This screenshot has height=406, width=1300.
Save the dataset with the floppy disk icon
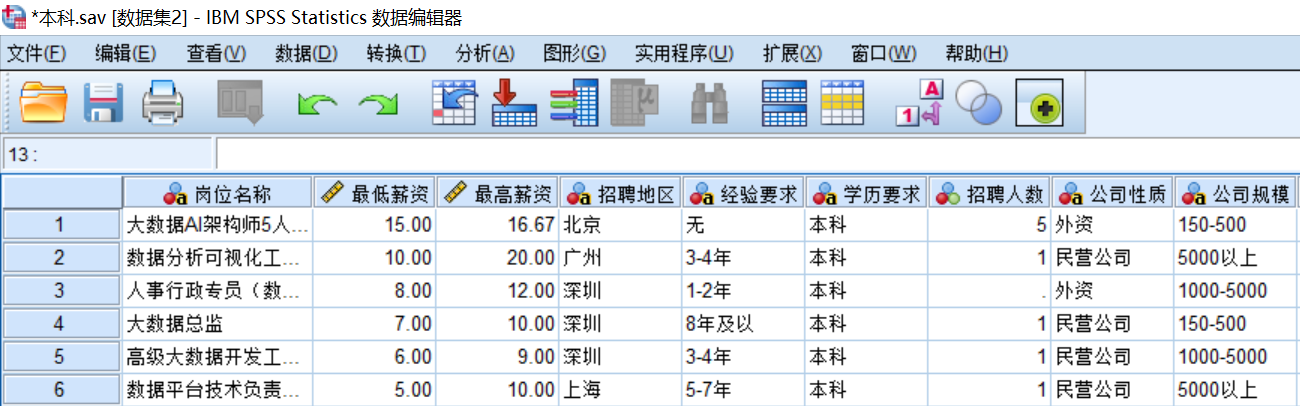coord(102,102)
